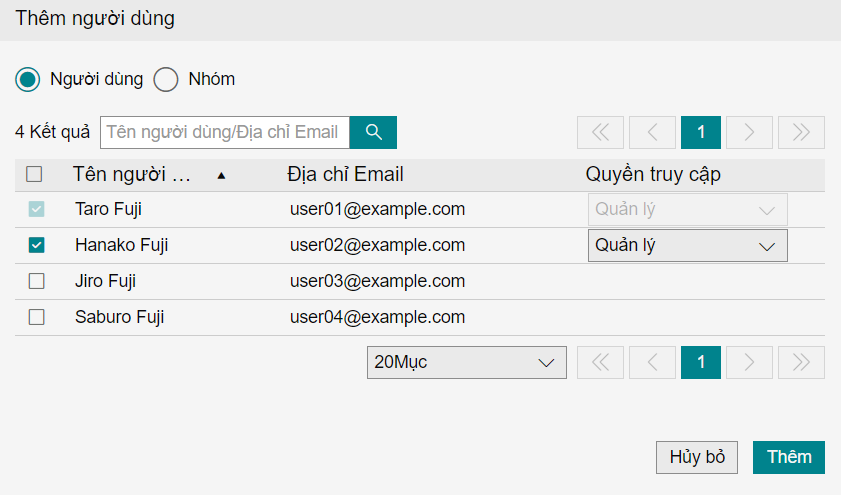Go to last page in bottom pagination
841x495 pixels.
point(801,362)
